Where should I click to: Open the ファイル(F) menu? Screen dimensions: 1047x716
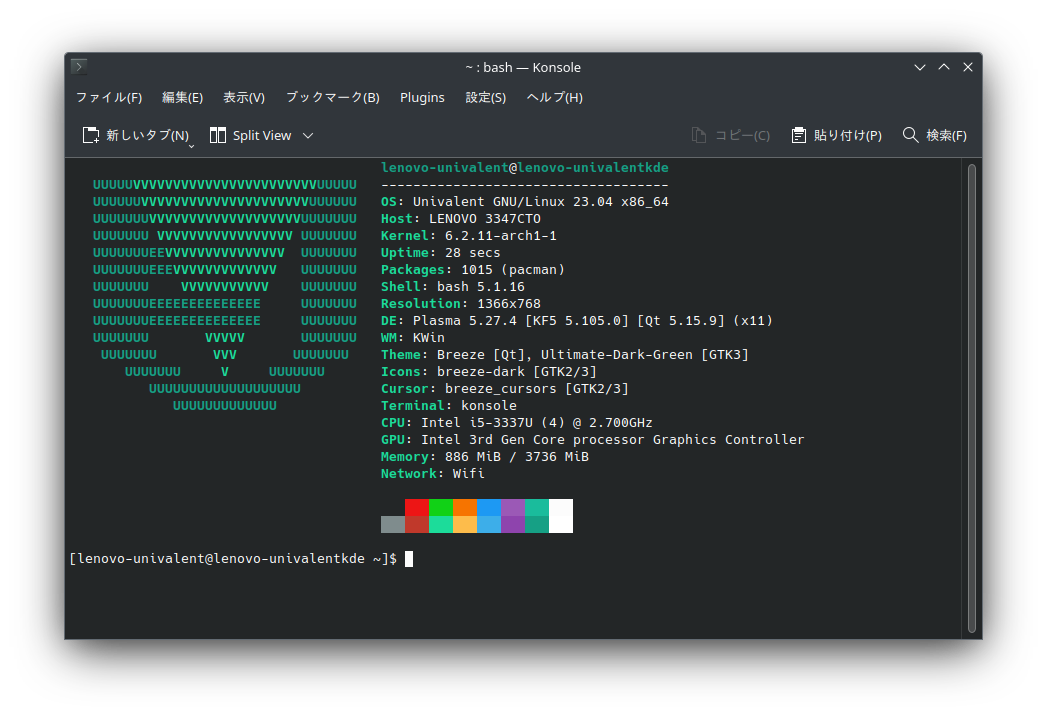click(x=109, y=98)
